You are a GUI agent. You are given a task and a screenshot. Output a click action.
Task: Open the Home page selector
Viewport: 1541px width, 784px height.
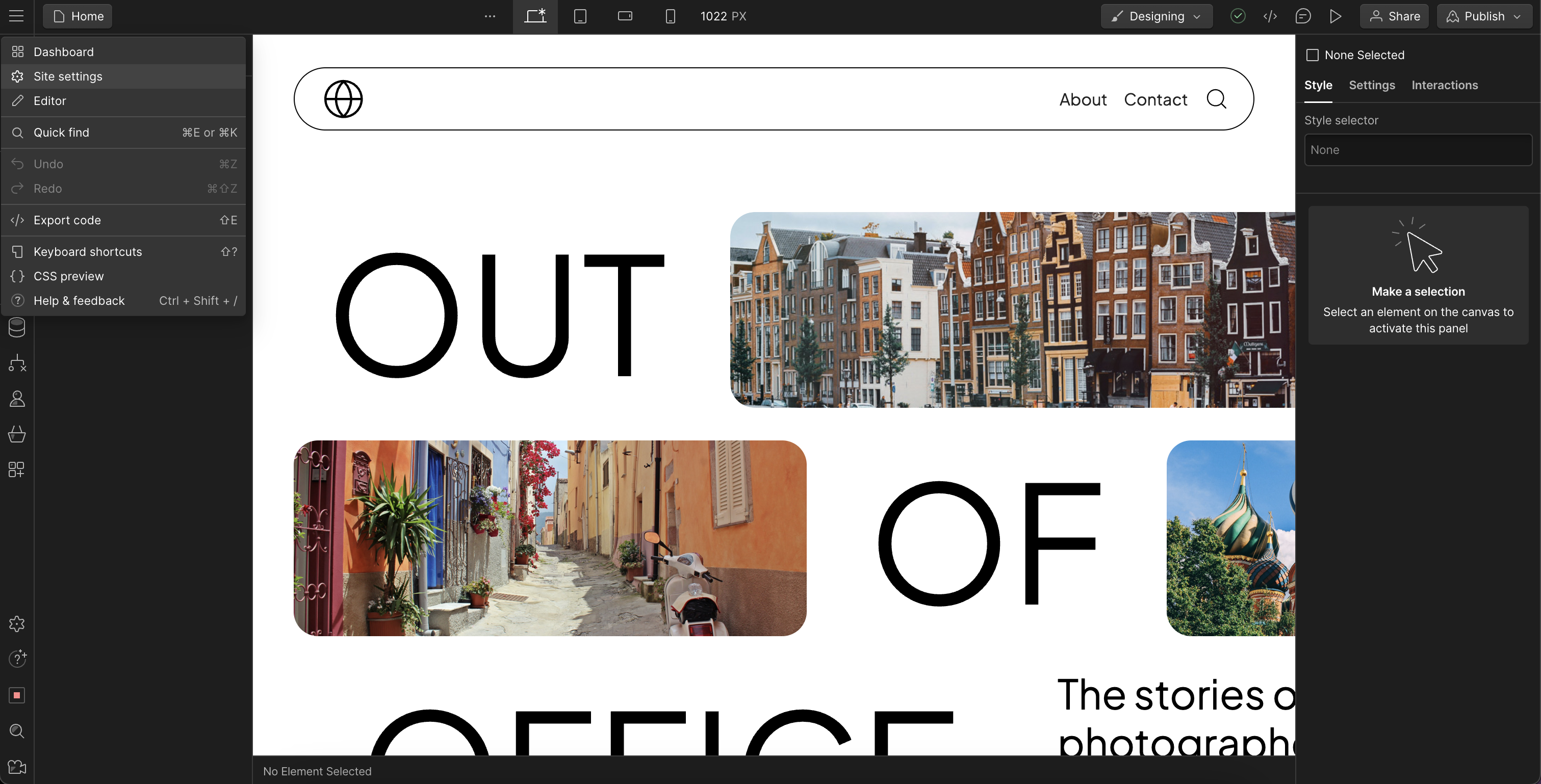(78, 16)
